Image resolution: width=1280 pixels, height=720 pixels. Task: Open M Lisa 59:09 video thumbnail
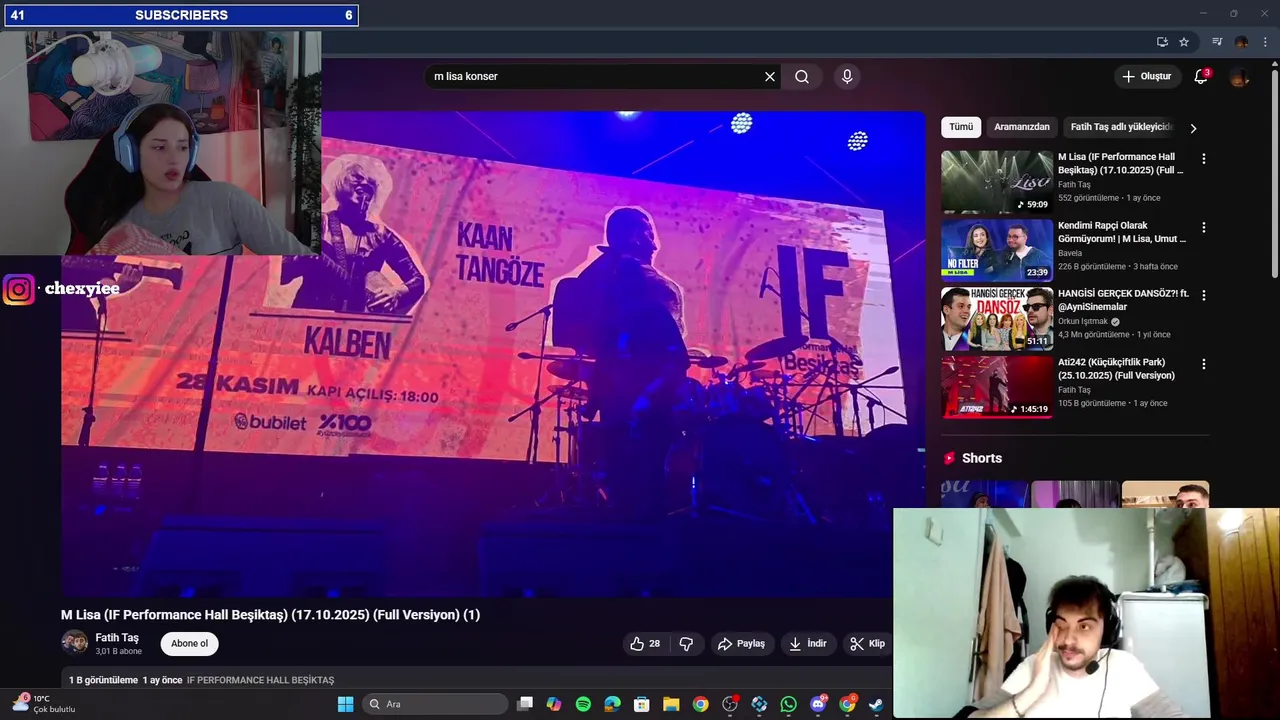(x=997, y=182)
